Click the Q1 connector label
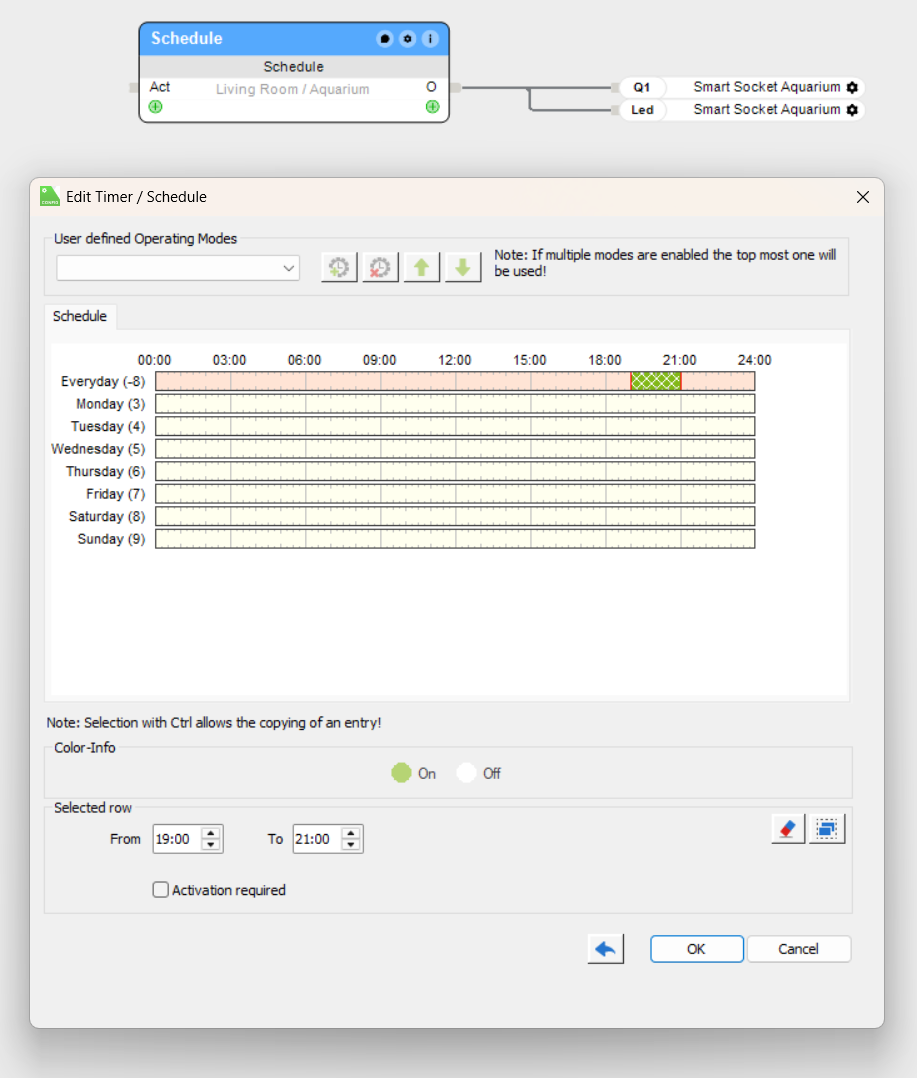The height and width of the screenshot is (1078, 917). pyautogui.click(x=641, y=87)
